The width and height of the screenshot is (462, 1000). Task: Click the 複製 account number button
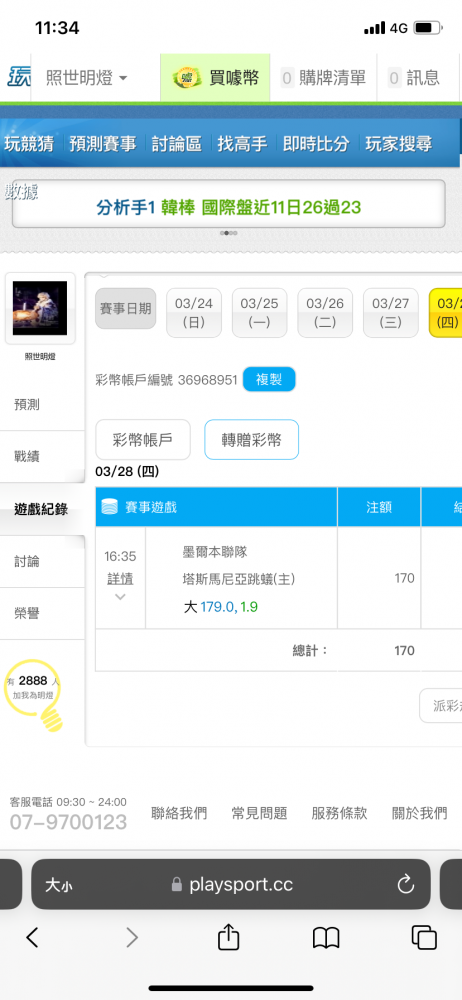269,379
